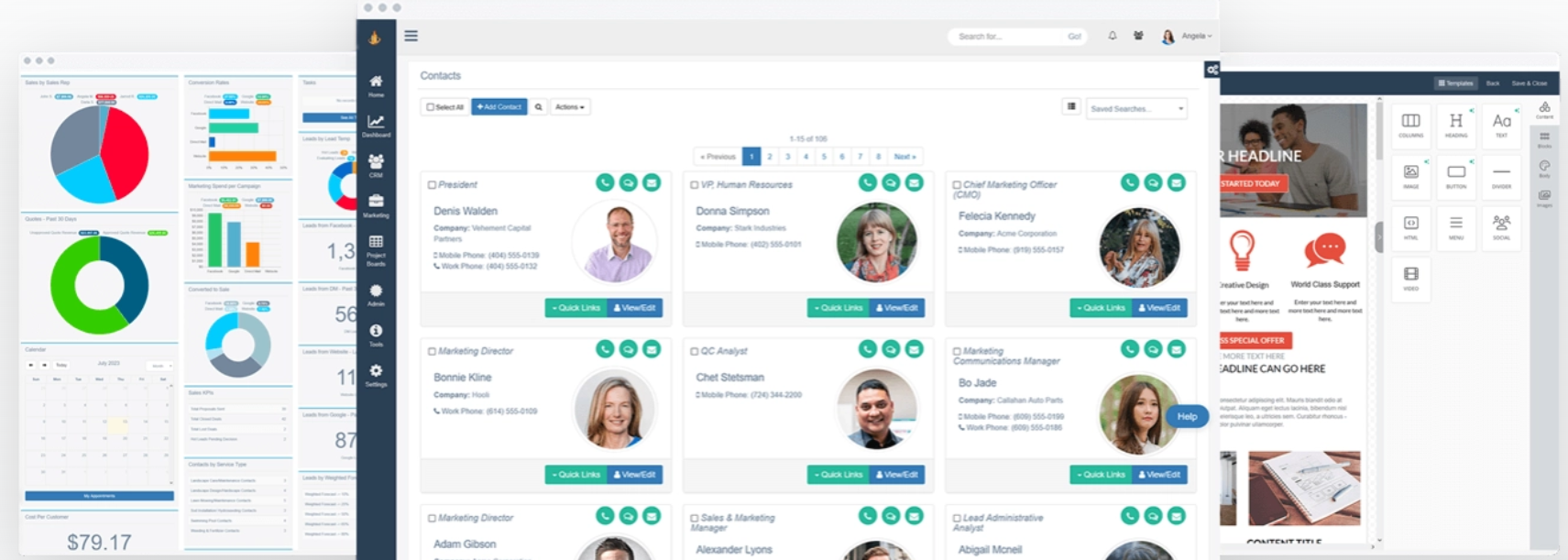Image resolution: width=1568 pixels, height=560 pixels.
Task: Click the Help button
Action: point(1187,416)
